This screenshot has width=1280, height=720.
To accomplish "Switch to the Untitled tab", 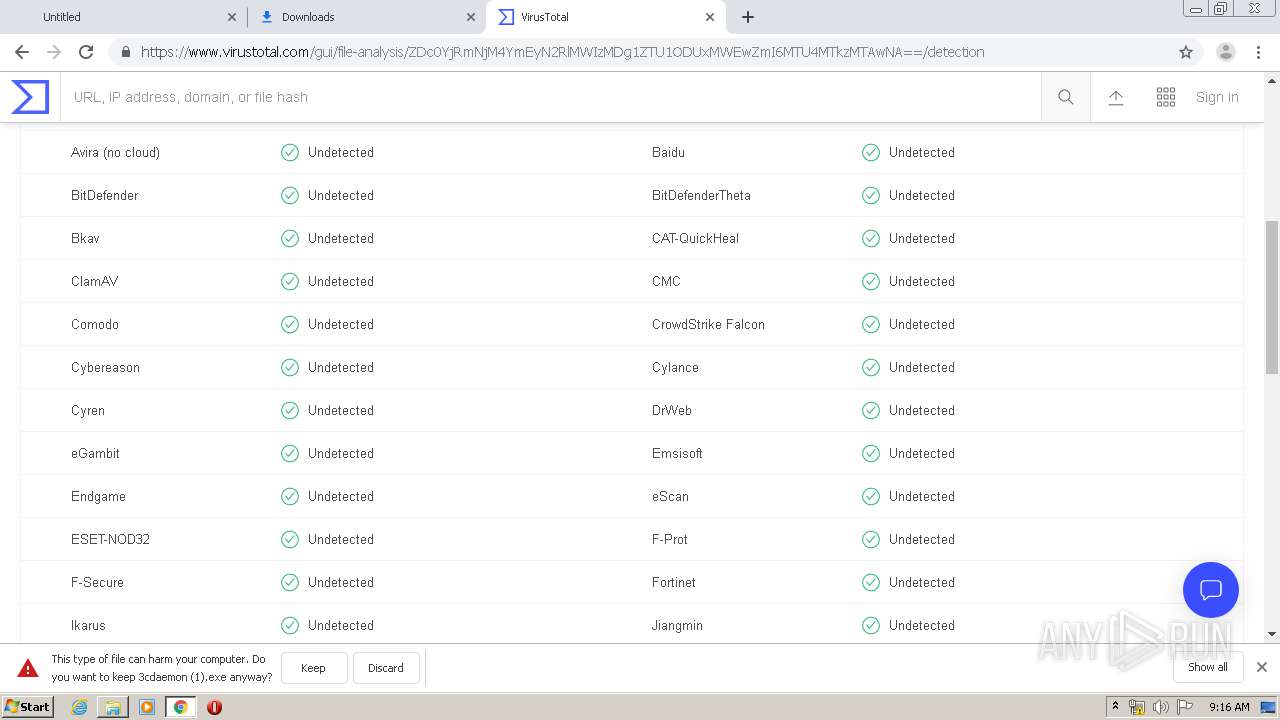I will pos(124,17).
